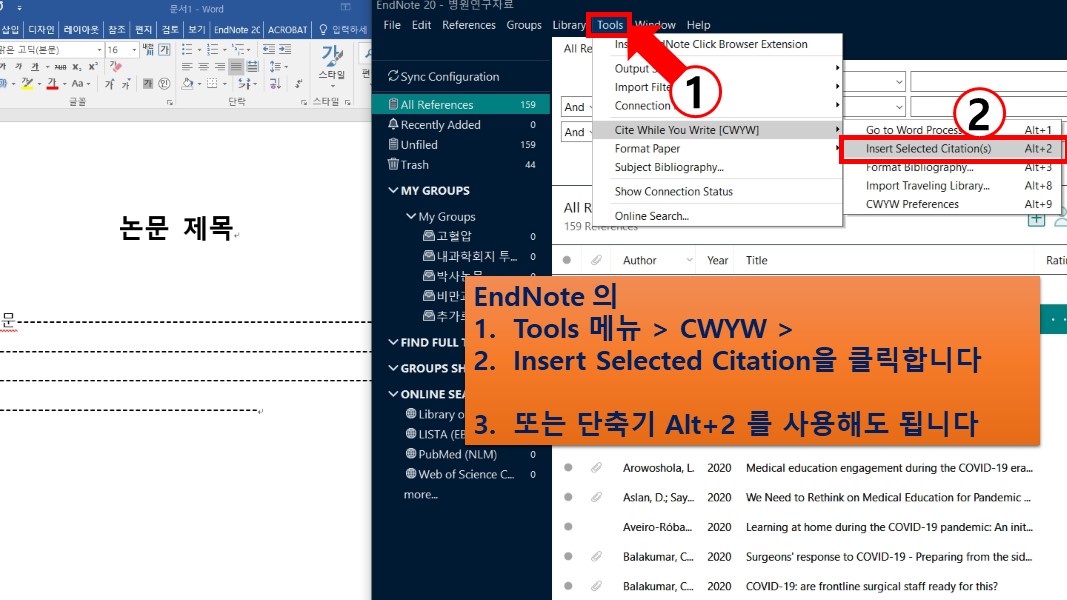Open the font name dropdown in Word
1067x600 pixels.
coord(99,50)
